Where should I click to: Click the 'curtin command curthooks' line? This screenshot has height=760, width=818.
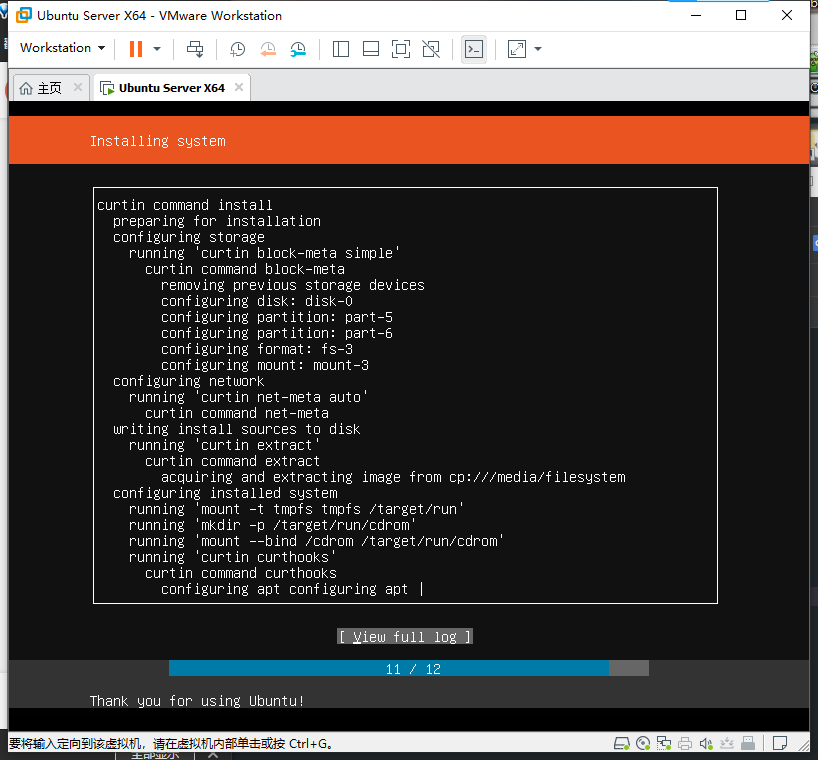(241, 573)
